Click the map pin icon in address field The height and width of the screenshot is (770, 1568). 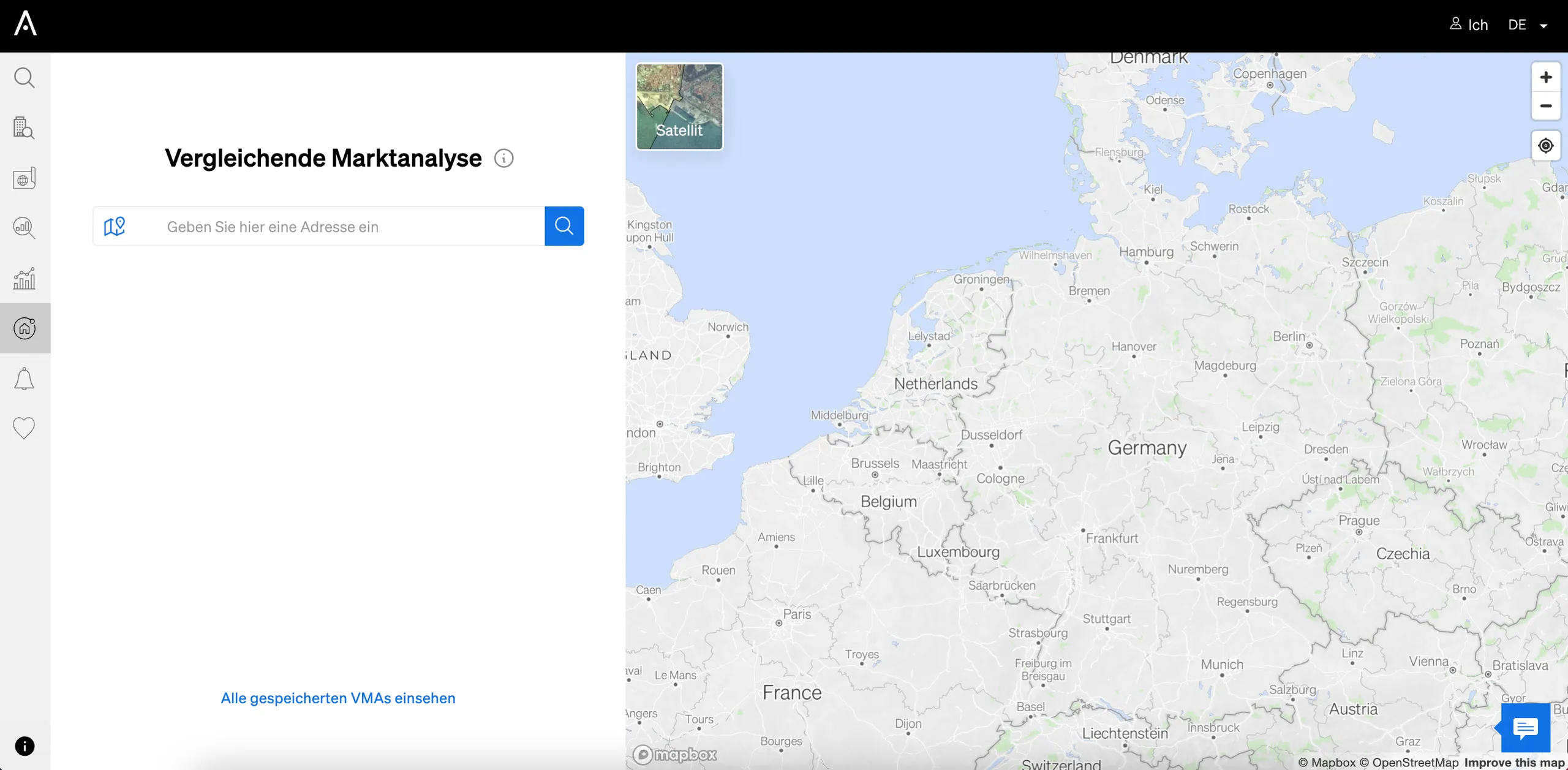coord(115,226)
